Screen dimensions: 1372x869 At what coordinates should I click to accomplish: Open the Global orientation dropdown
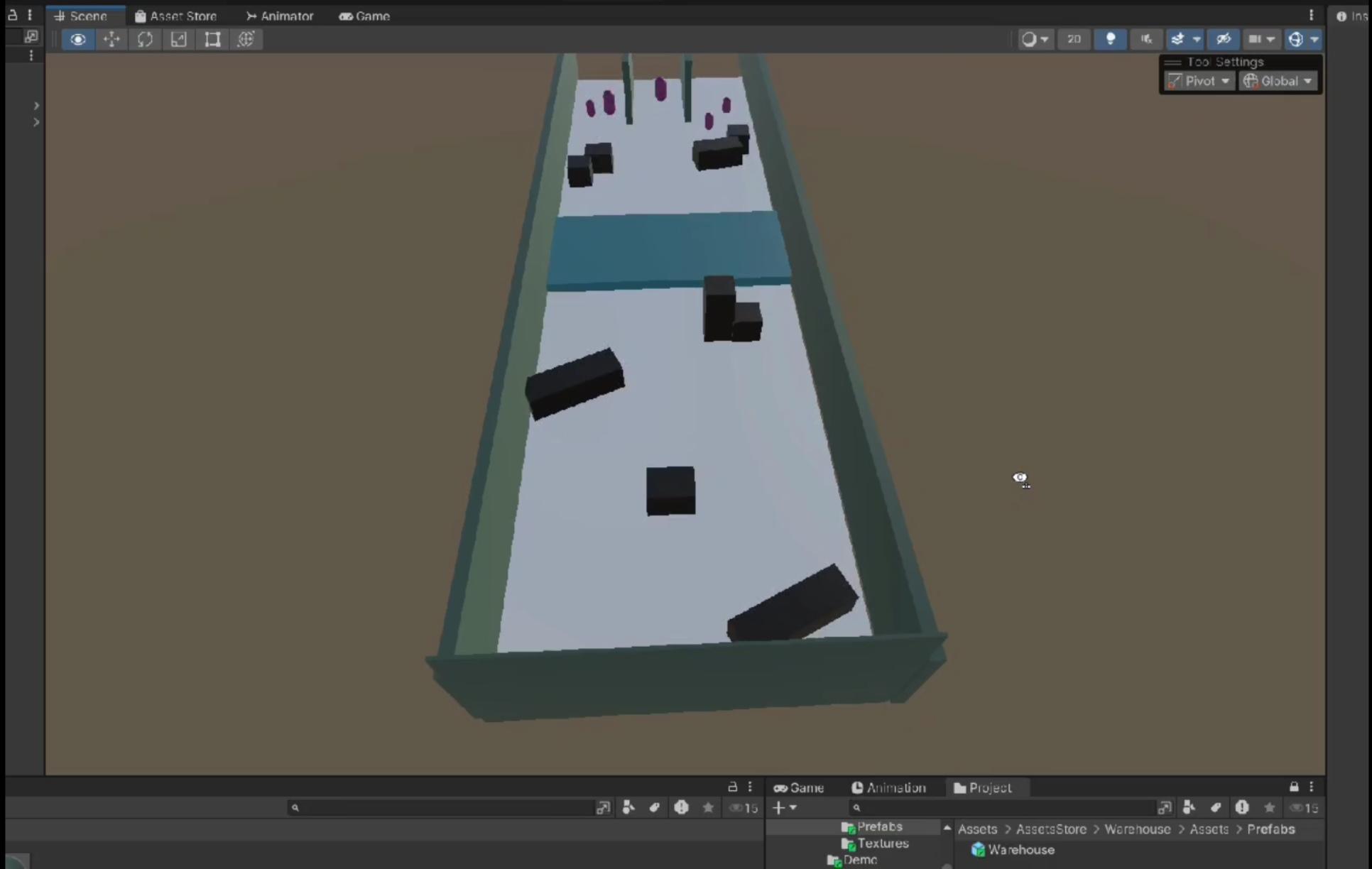(1278, 81)
